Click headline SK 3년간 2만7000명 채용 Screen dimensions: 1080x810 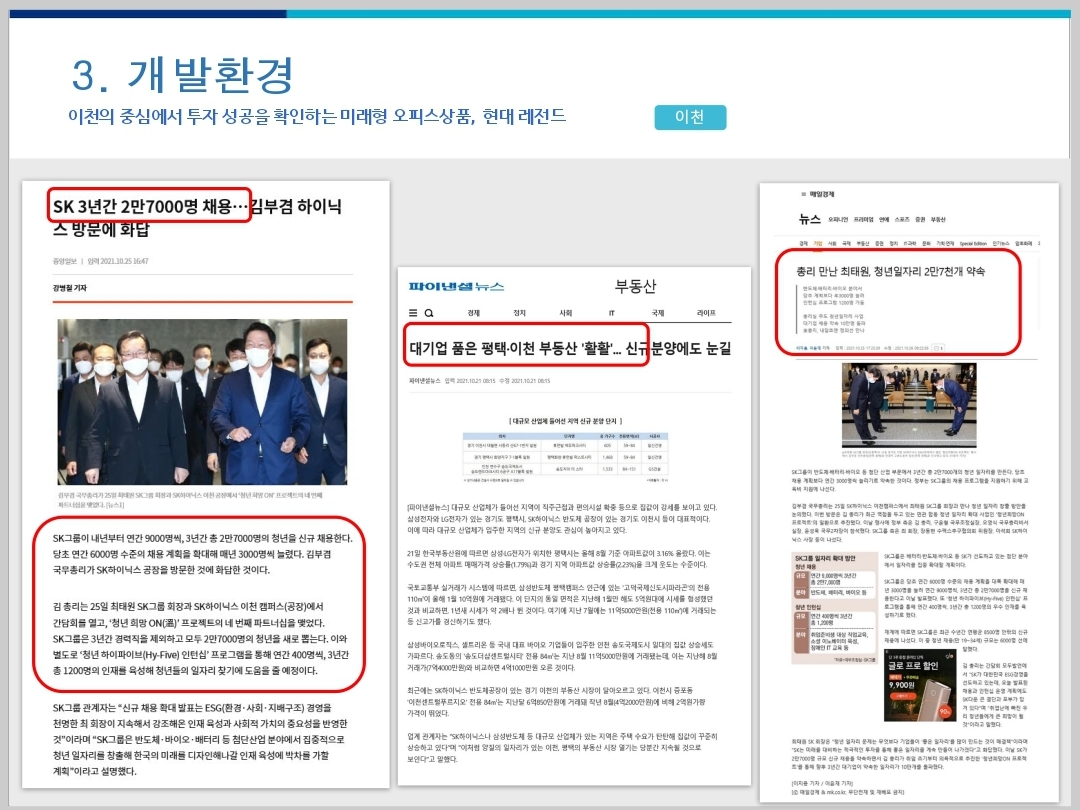[150, 206]
